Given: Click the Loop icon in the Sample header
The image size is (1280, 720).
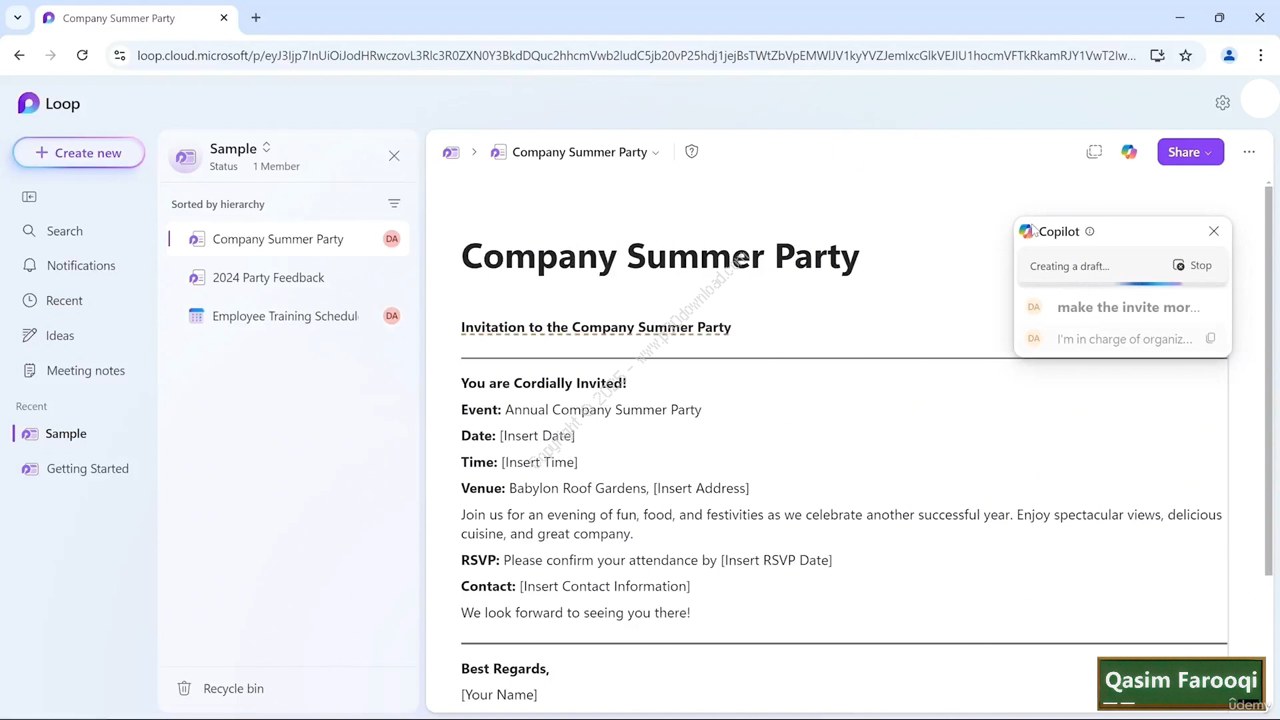Looking at the screenshot, I should point(185,157).
